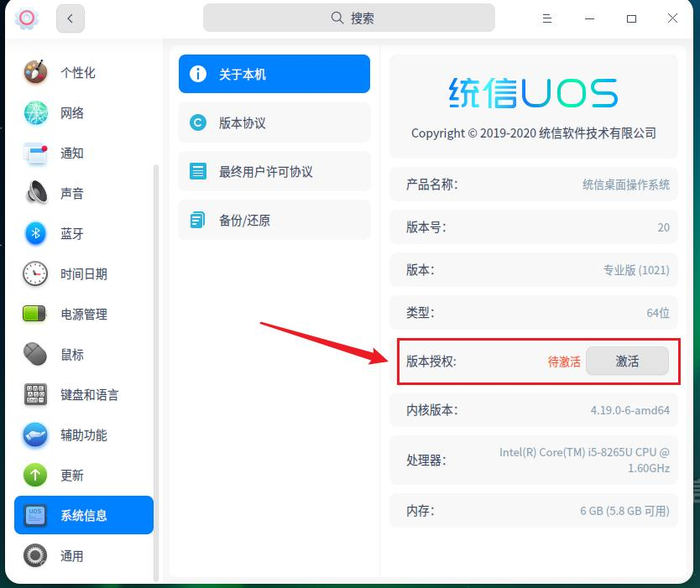Go back with the arrow button
This screenshot has height=588, width=700.
click(70, 18)
